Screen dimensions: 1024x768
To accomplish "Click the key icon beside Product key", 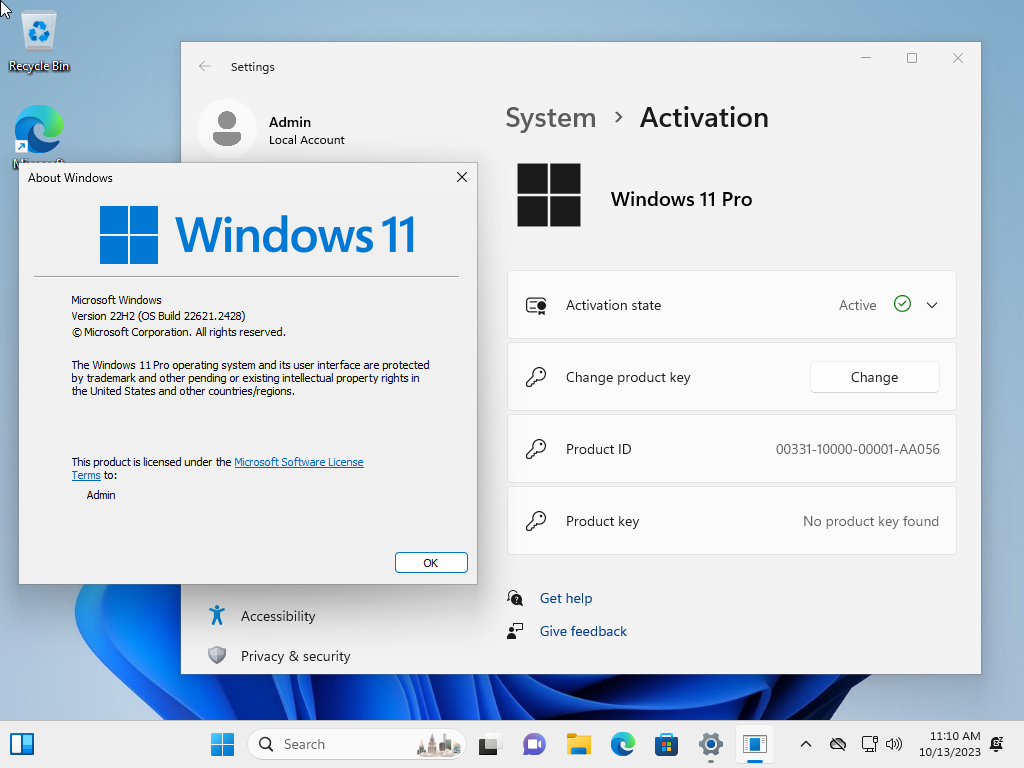I will click(536, 521).
